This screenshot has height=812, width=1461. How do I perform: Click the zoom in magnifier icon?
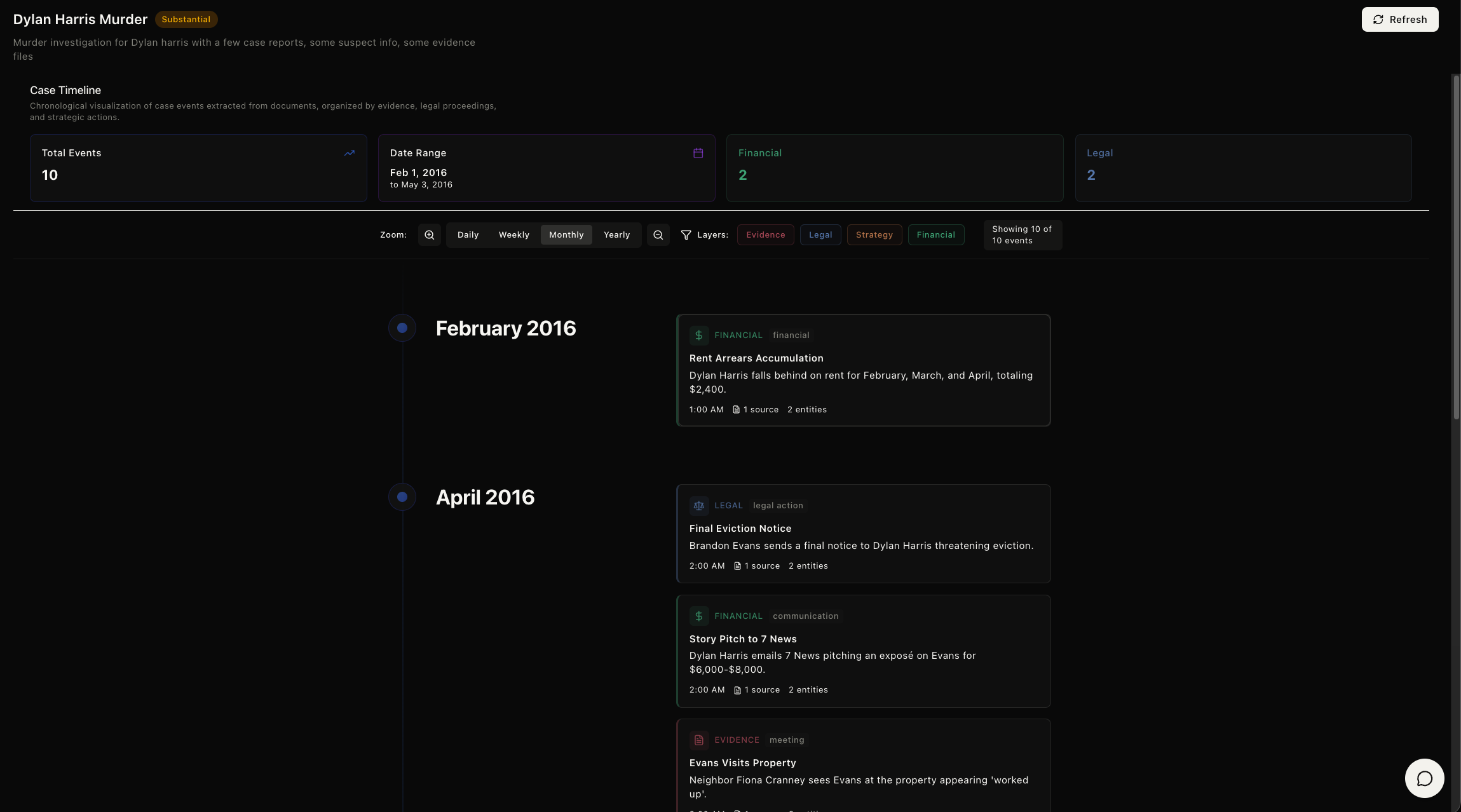coord(430,235)
